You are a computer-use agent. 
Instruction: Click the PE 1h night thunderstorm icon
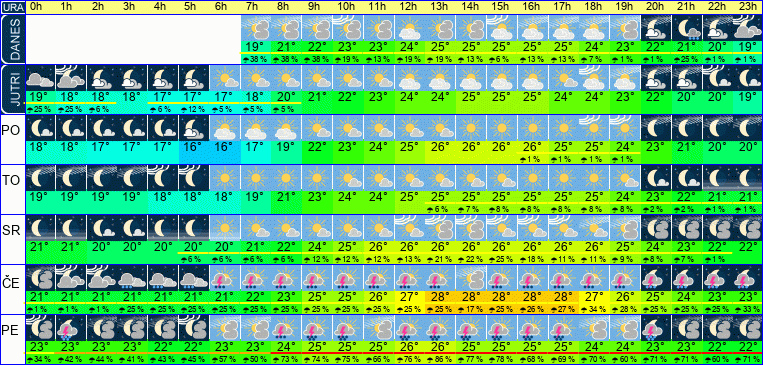71,328
